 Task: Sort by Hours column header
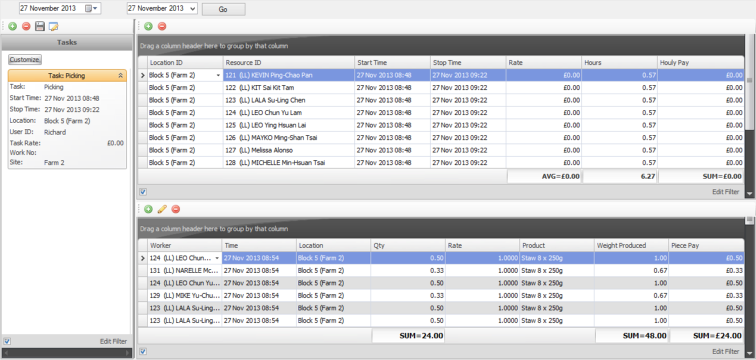click(620, 63)
